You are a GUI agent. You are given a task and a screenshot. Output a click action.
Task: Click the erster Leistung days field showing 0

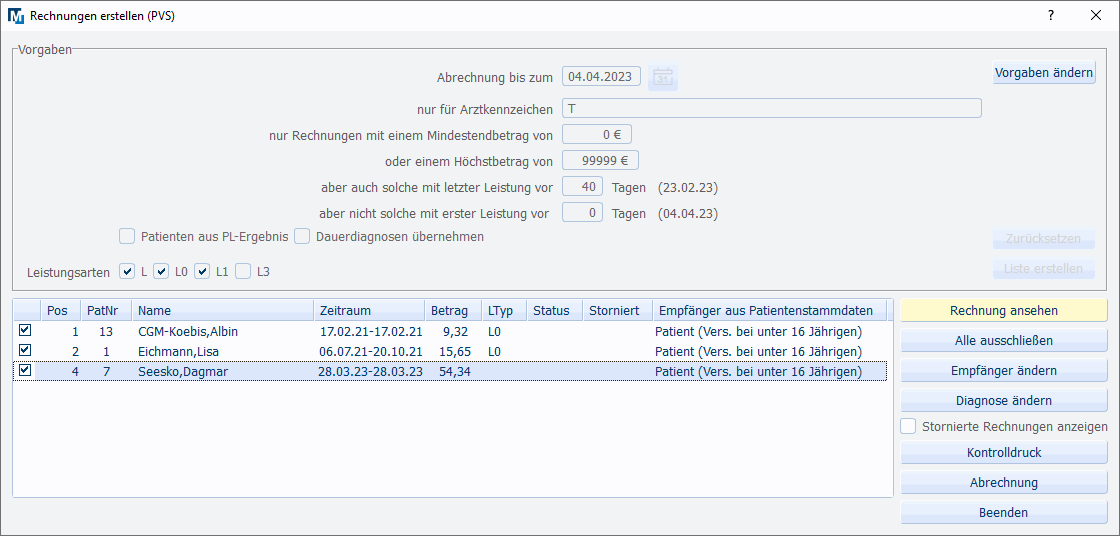point(583,213)
